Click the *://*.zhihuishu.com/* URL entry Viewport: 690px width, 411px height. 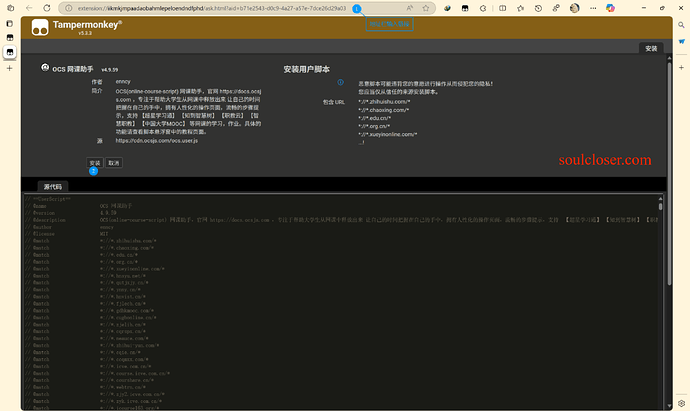tap(384, 102)
